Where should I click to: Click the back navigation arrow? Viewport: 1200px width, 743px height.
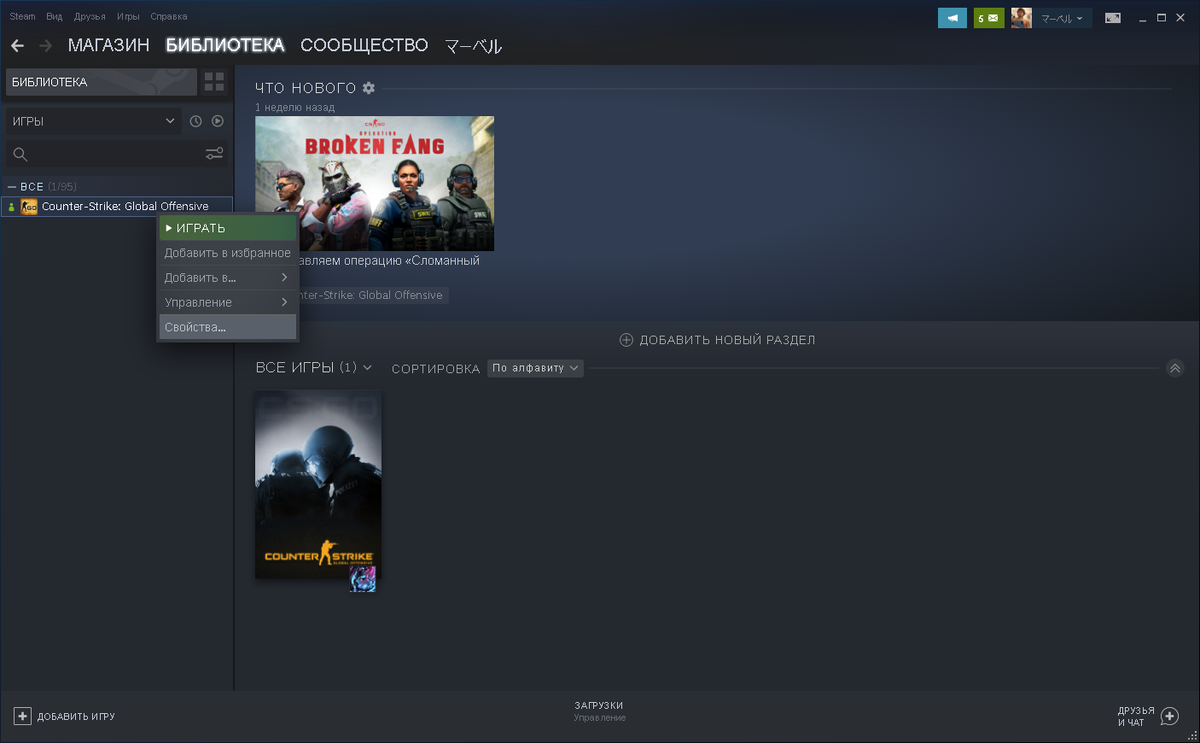(17, 46)
